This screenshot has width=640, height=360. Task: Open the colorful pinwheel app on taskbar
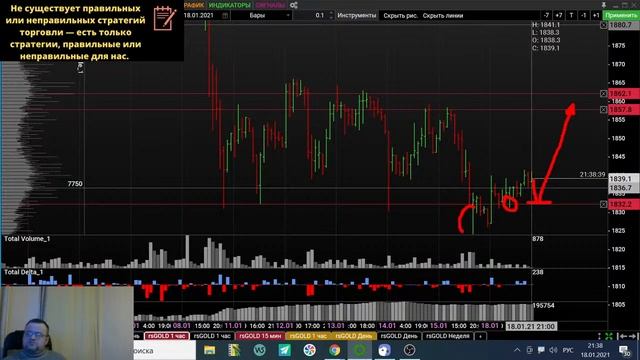click(x=309, y=350)
